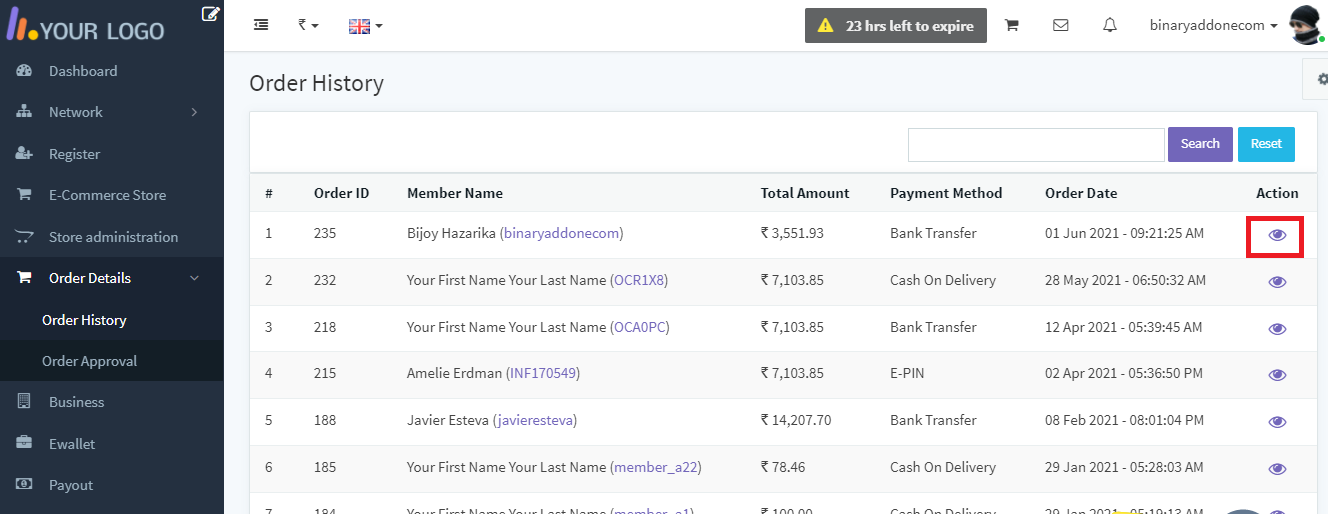Click the purple Search button
1328x514 pixels.
(1200, 144)
